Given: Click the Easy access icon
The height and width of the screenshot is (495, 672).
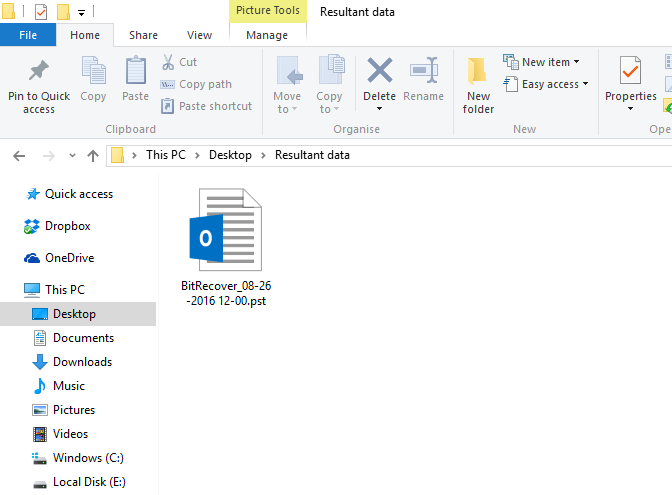Looking at the screenshot, I should click(x=510, y=84).
